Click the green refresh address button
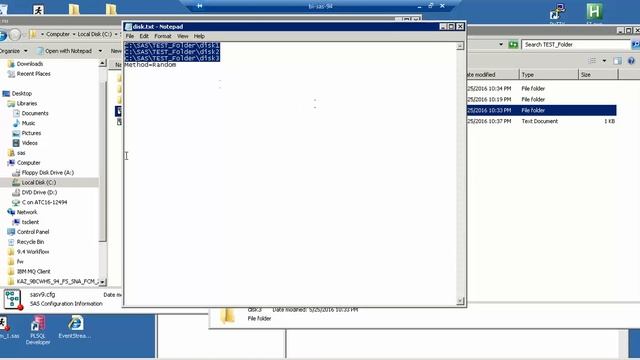This screenshot has width=640, height=360. click(513, 44)
